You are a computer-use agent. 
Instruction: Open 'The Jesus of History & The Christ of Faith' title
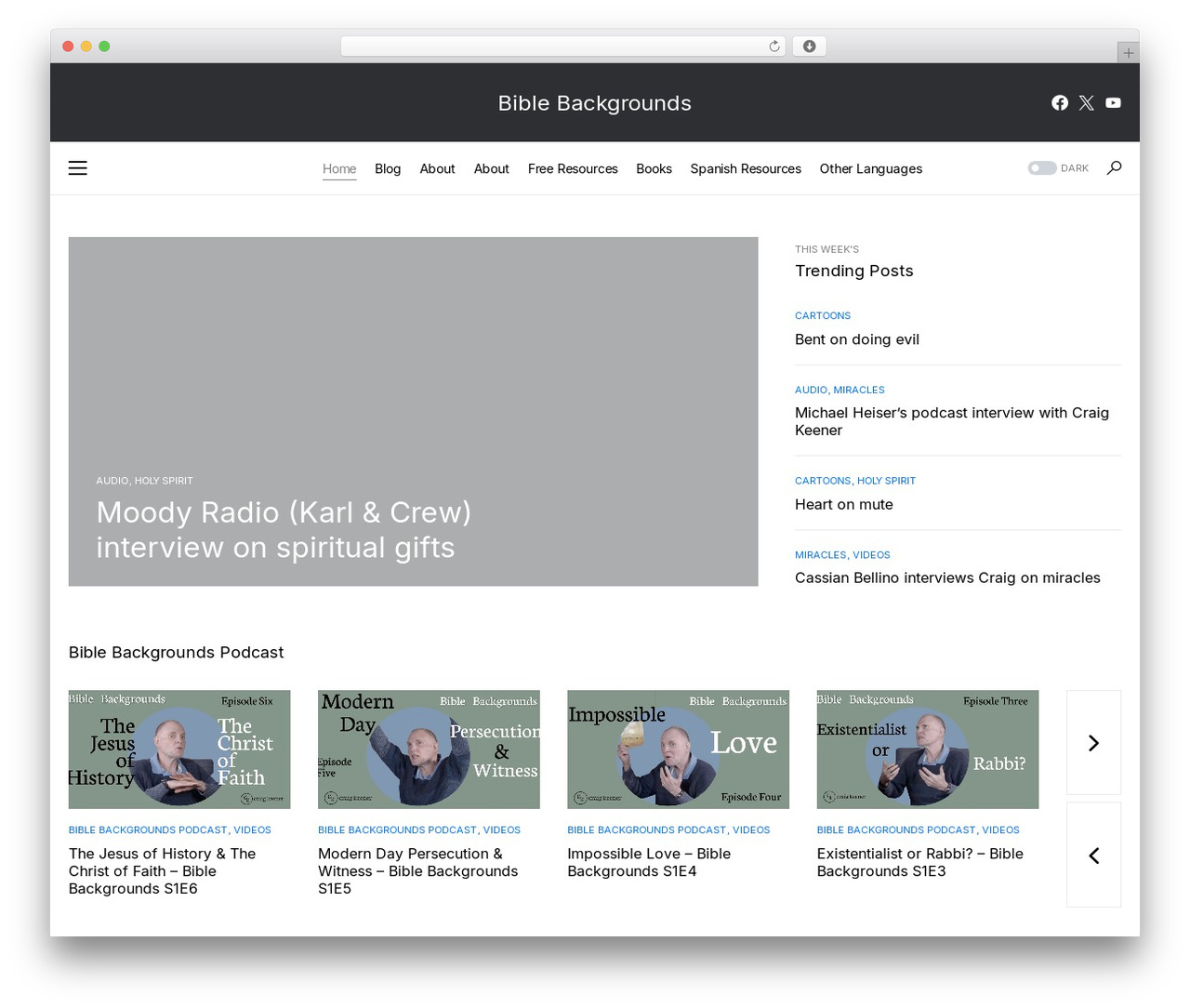point(163,871)
